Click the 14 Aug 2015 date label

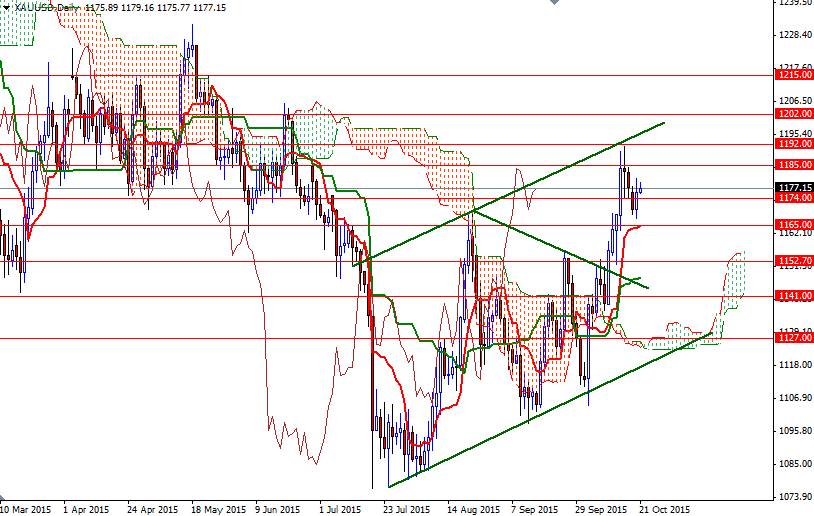coord(472,510)
